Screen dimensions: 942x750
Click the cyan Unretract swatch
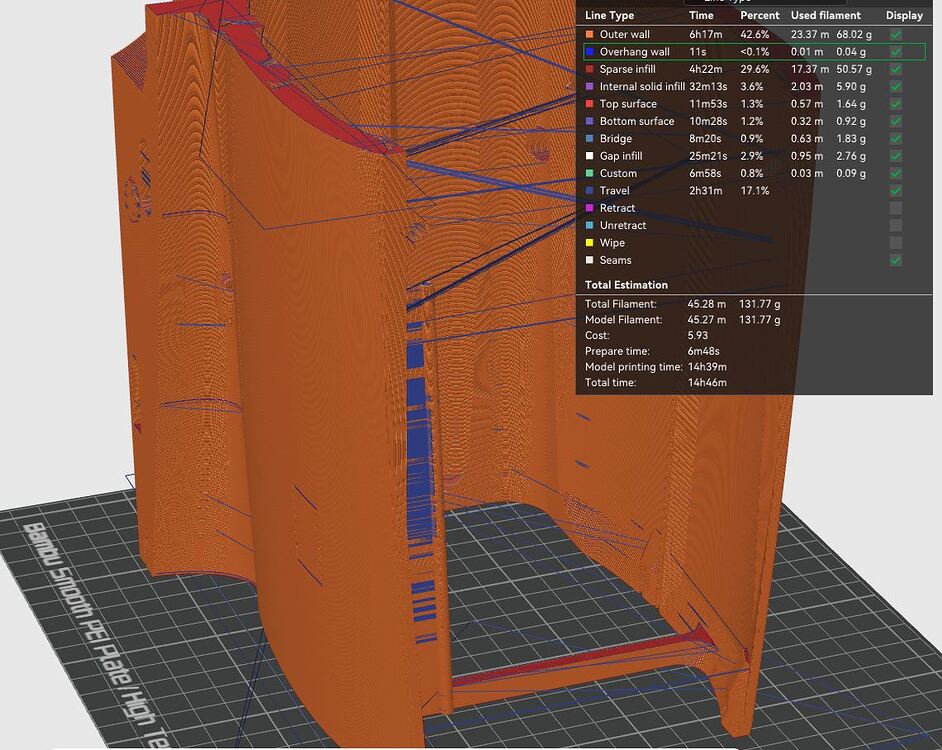(x=589, y=226)
